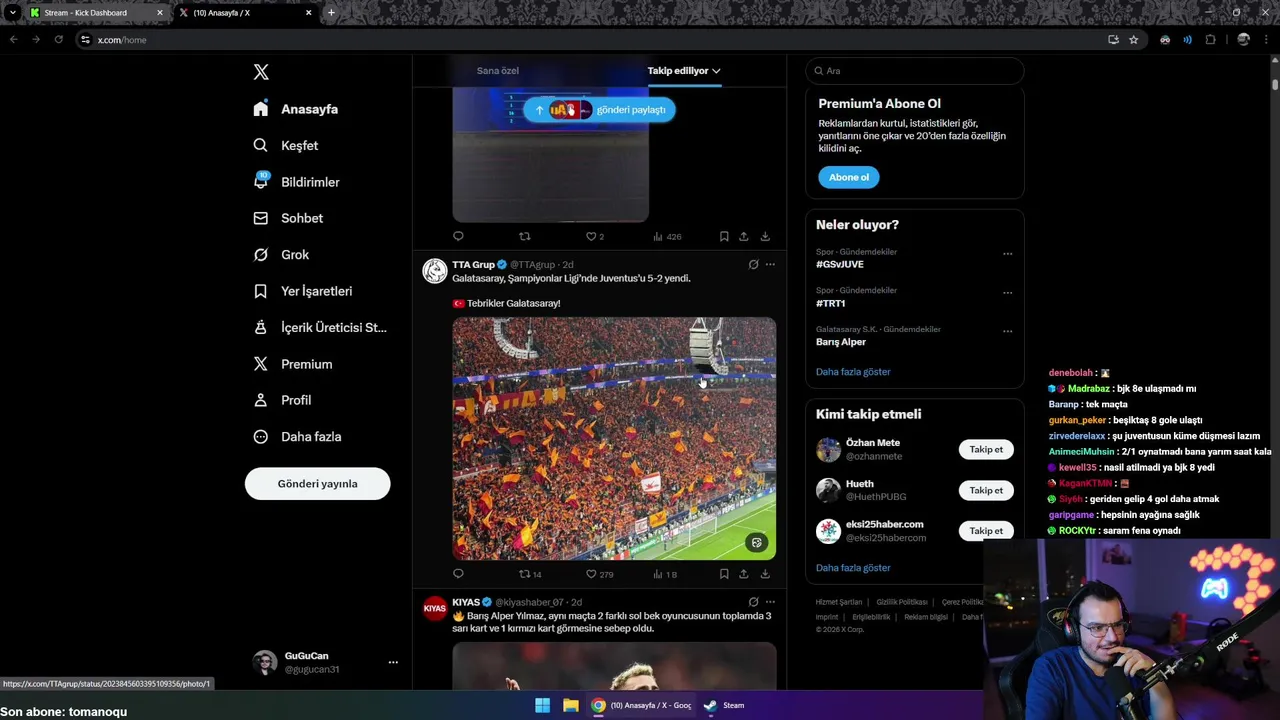Open a new browser tab

(331, 13)
